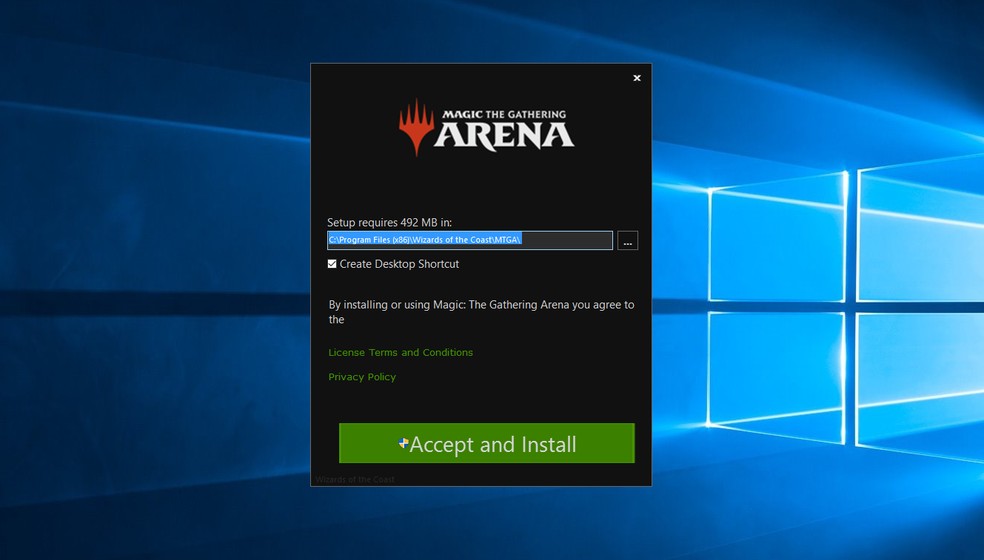Image resolution: width=984 pixels, height=560 pixels.
Task: Browse for install folder with the ellipsis button
Action: [x=628, y=240]
